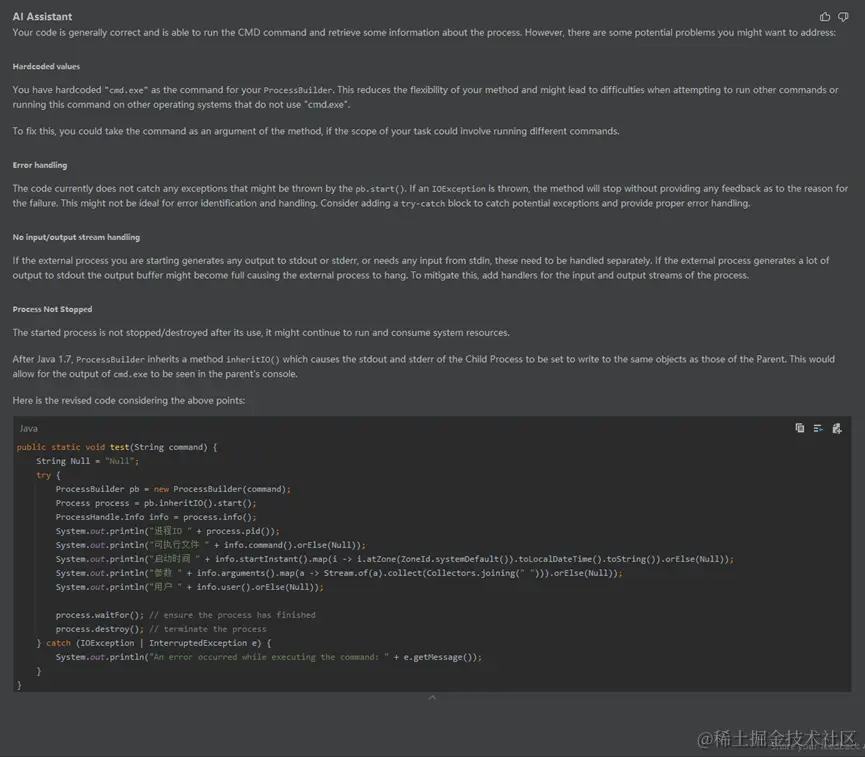Click the 'process.waitFor();' code line
This screenshot has width=865, height=757.
click(x=186, y=615)
